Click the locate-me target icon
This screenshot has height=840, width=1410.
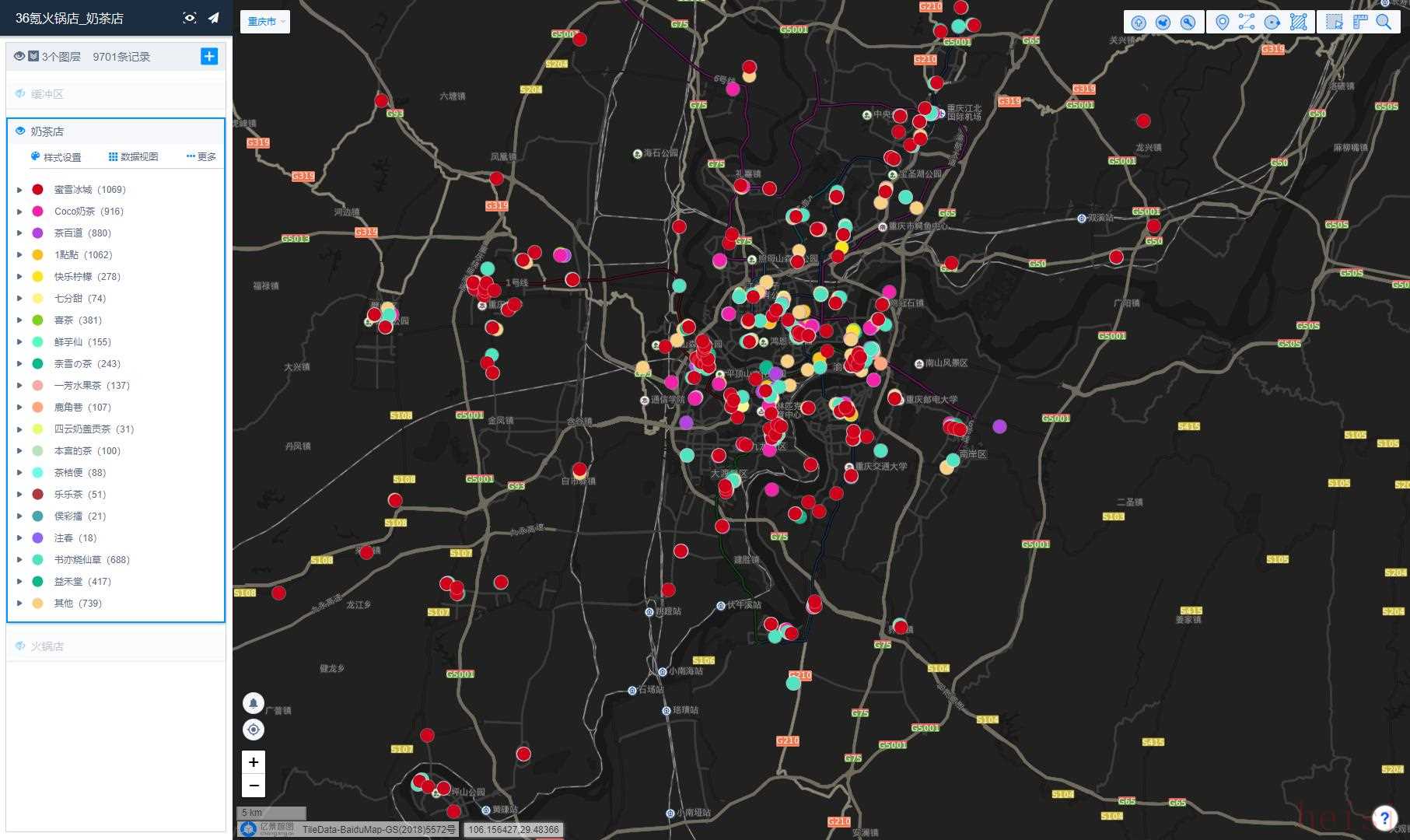point(254,730)
